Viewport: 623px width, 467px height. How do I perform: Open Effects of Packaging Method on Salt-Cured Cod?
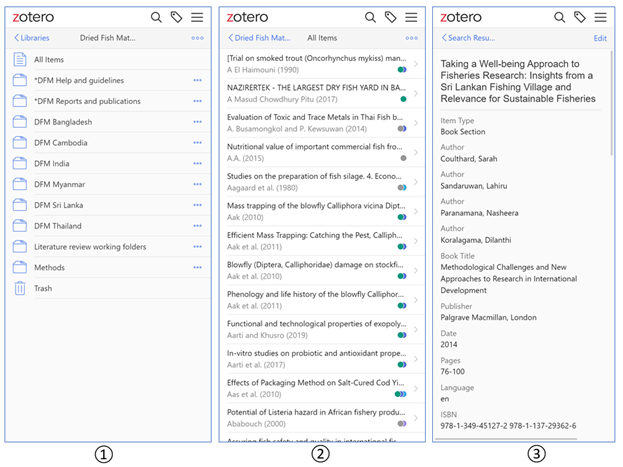click(x=322, y=388)
